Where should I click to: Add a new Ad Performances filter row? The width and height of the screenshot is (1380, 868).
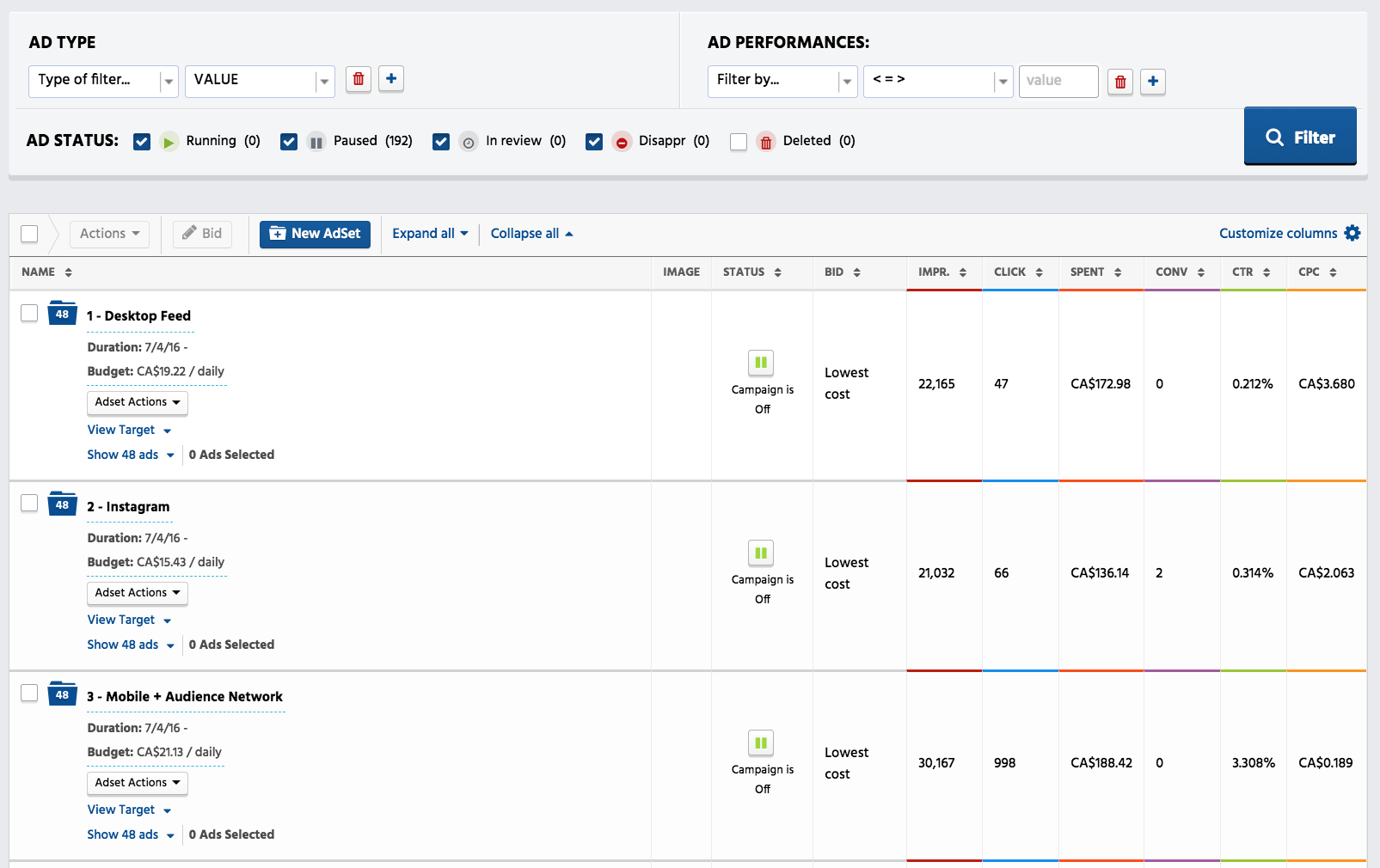[1153, 82]
